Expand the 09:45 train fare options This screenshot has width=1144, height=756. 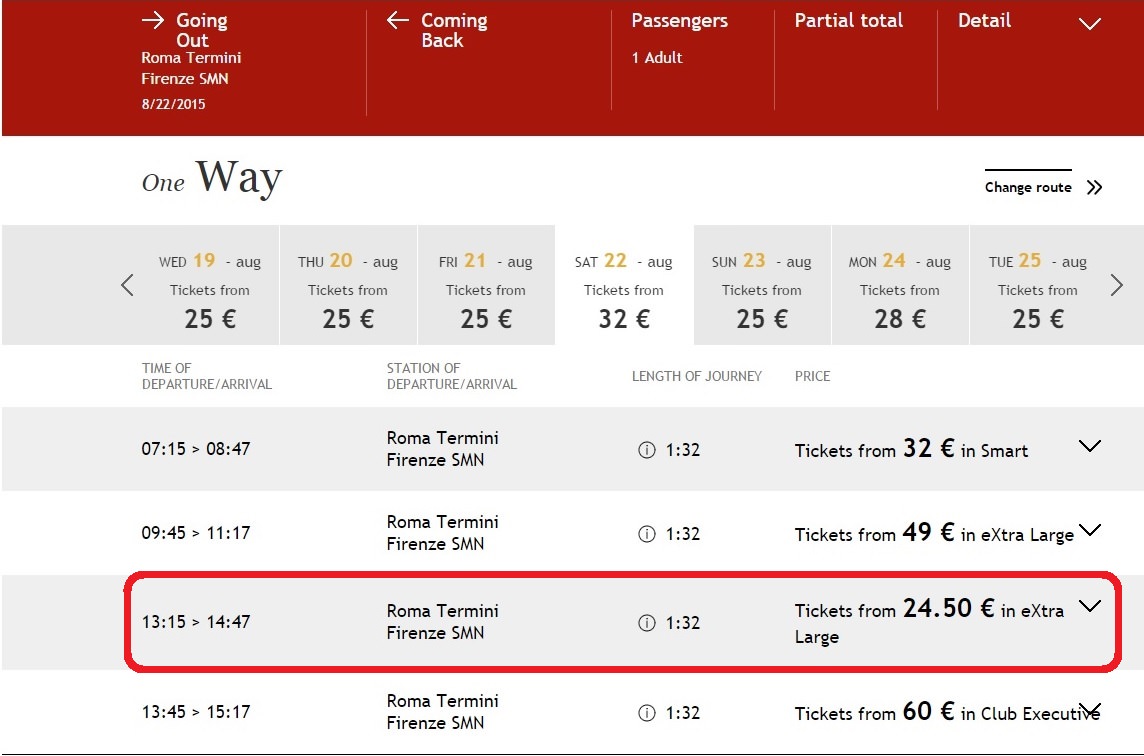(x=1089, y=530)
